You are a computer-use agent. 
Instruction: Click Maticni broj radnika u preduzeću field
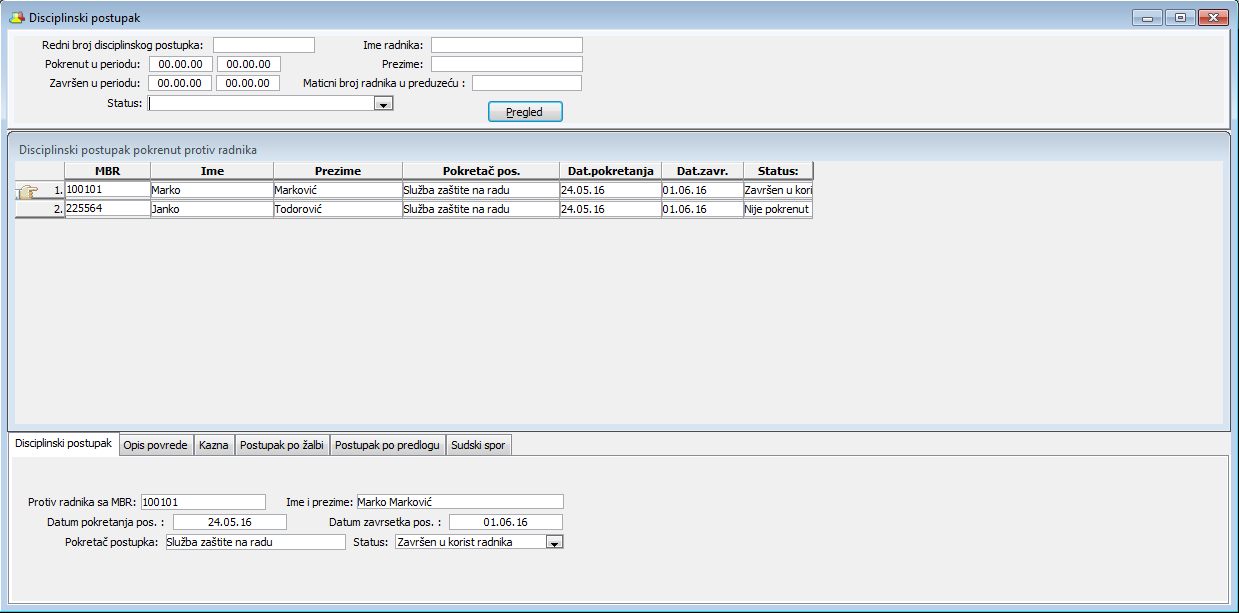(527, 83)
